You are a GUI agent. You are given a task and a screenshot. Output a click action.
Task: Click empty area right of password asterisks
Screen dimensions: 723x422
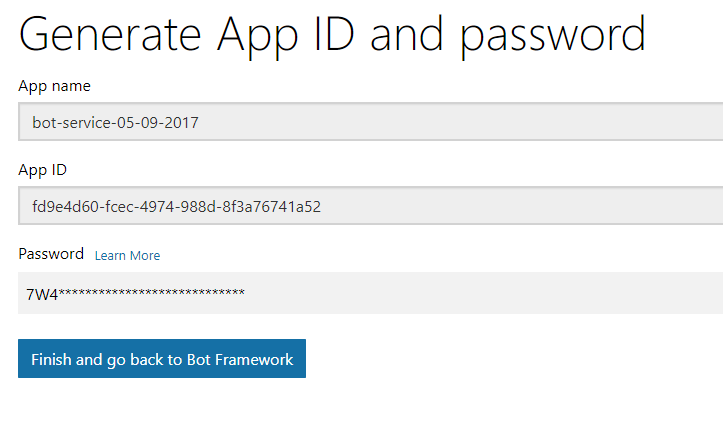tap(480, 293)
